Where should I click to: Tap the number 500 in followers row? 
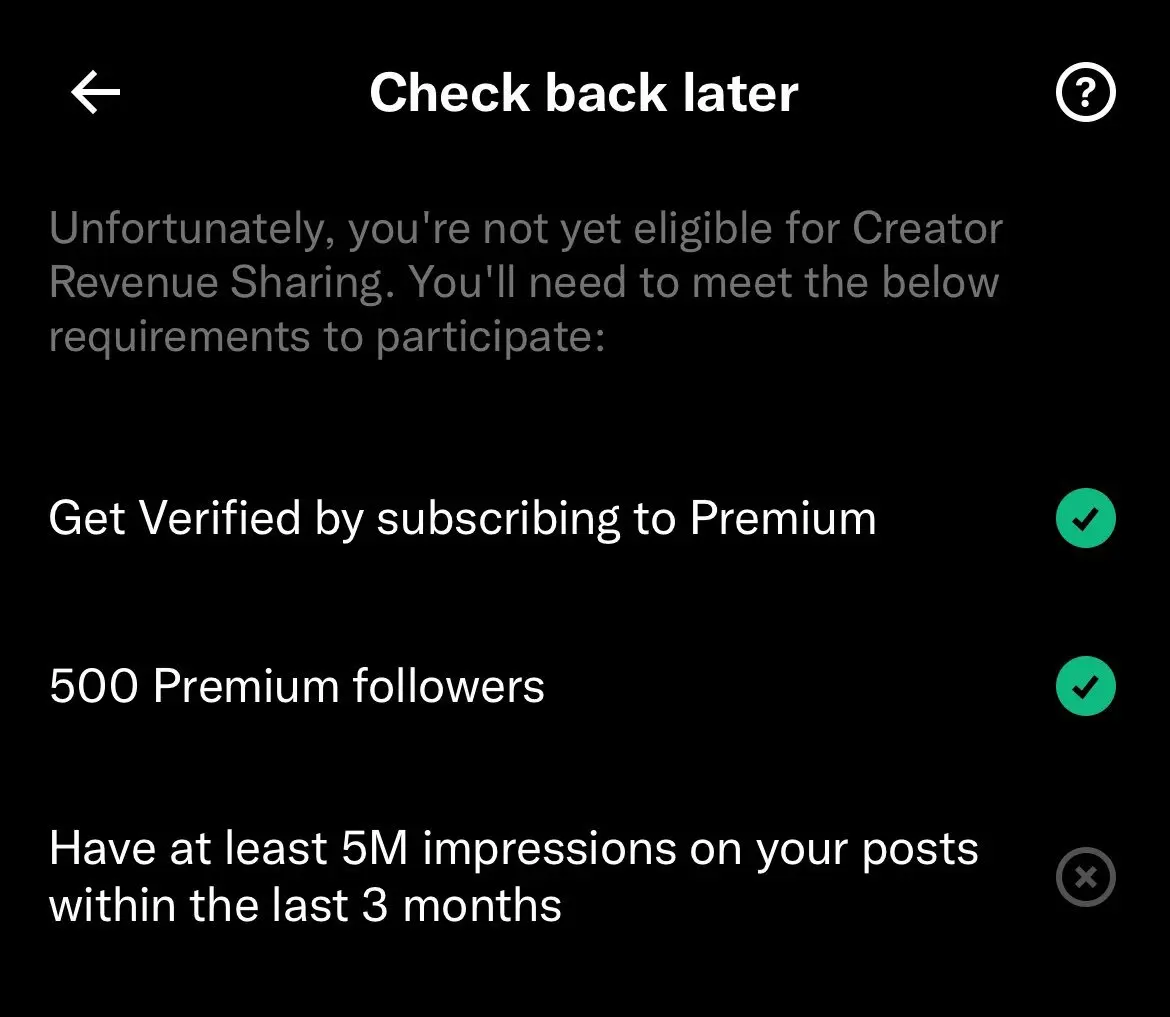(94, 686)
